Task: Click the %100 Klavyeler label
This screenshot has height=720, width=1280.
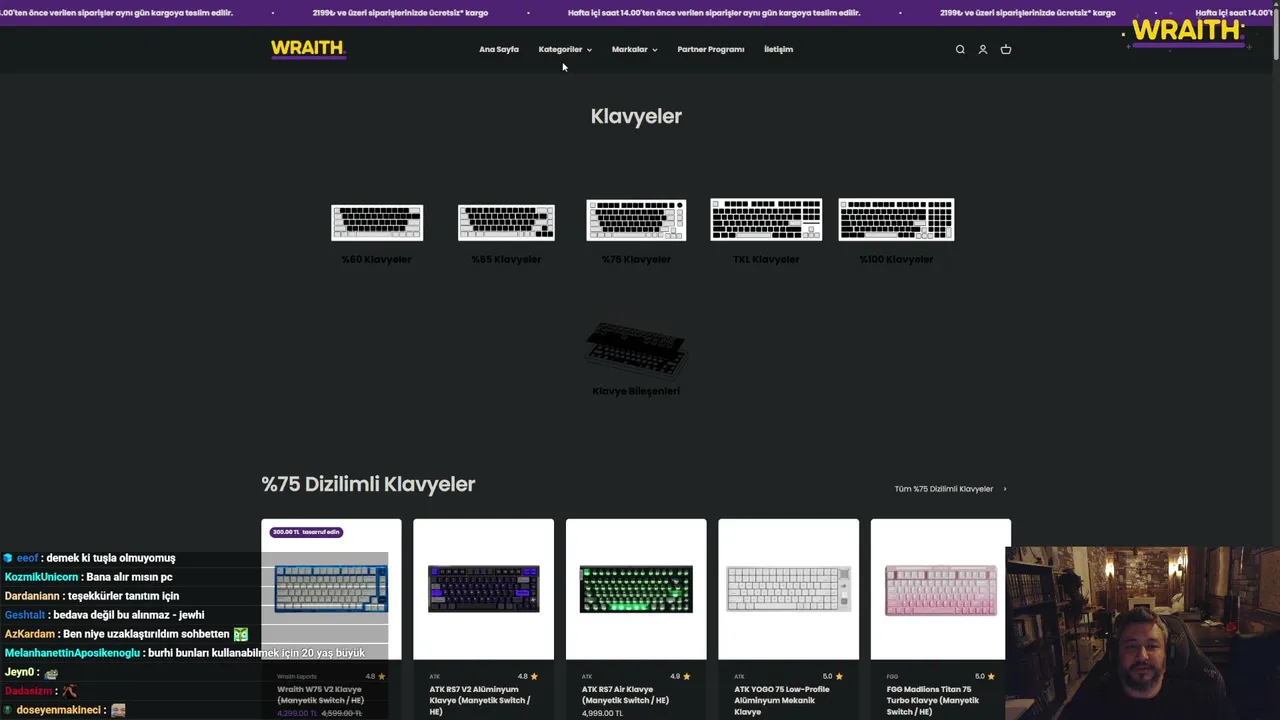Action: coord(896,259)
